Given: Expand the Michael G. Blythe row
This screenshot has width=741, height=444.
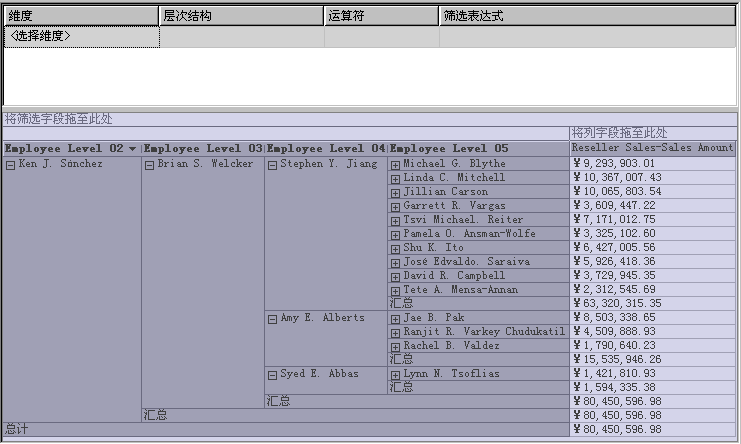Looking at the screenshot, I should (x=395, y=165).
